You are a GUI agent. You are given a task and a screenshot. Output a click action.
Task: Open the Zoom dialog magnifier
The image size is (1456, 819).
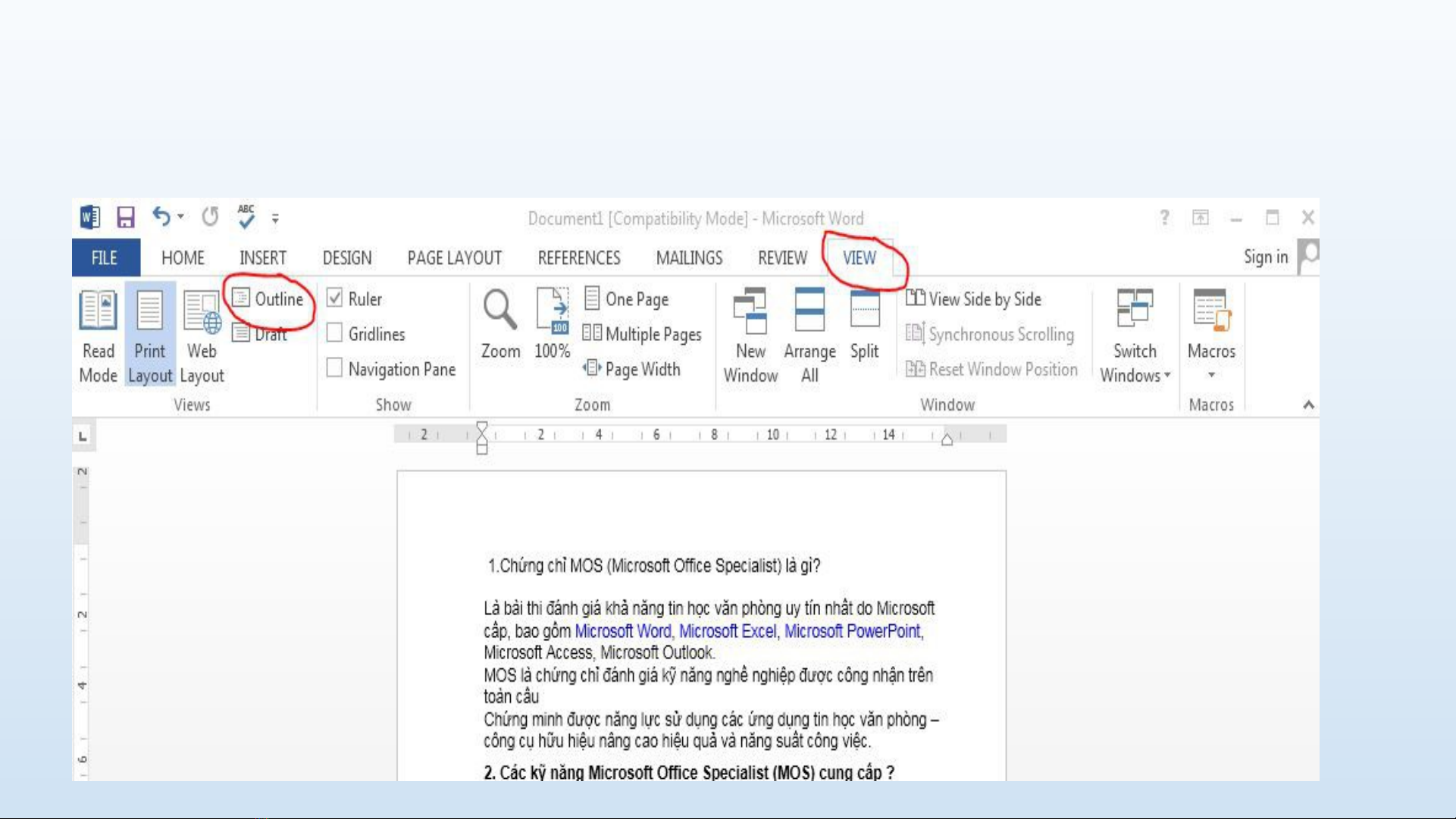pos(500,324)
